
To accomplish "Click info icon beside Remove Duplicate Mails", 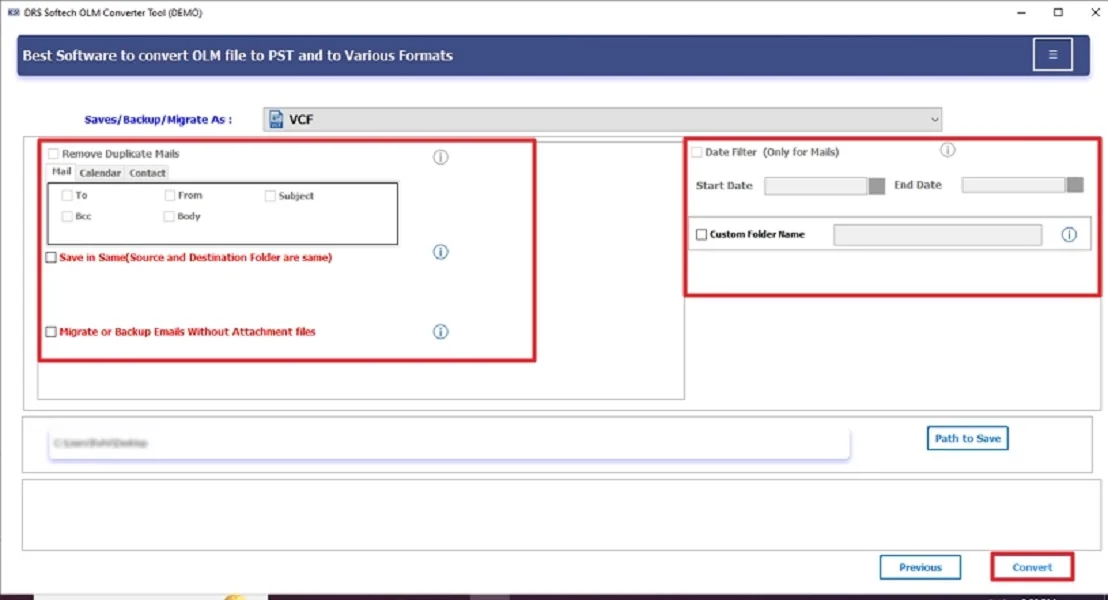I will (440, 157).
